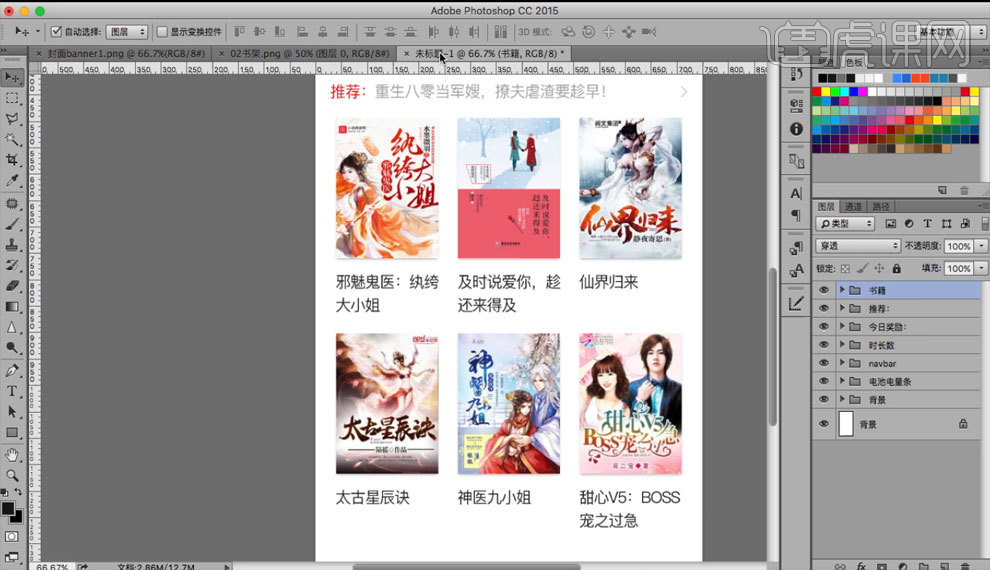The width and height of the screenshot is (990, 570).
Task: Select the Move tool in the toolbox
Action: [12, 77]
